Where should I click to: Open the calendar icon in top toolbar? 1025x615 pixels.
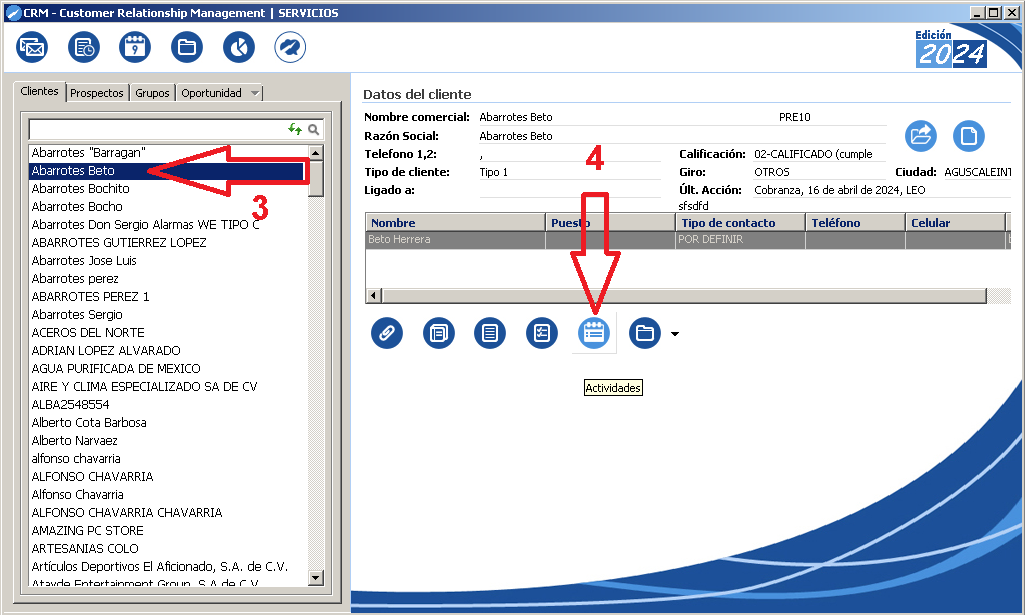click(x=135, y=47)
